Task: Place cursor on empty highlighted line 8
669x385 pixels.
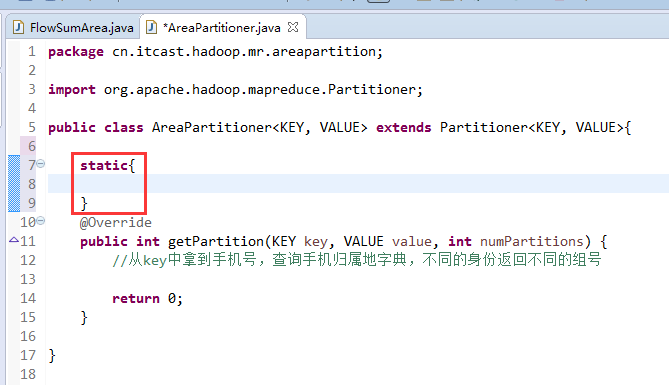Action: tap(358, 184)
